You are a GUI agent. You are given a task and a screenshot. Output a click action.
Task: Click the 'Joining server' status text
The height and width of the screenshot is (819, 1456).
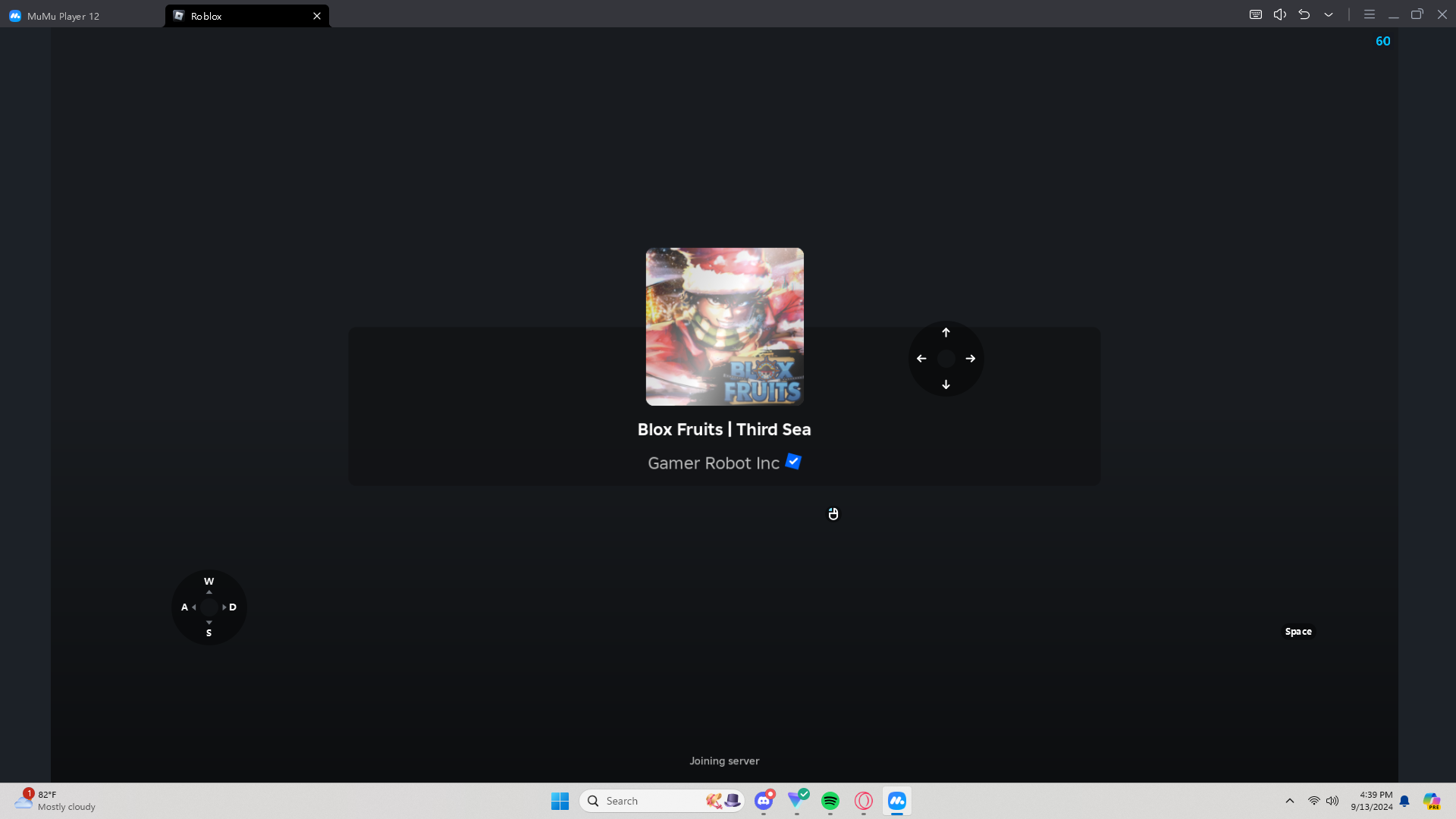[x=724, y=761]
